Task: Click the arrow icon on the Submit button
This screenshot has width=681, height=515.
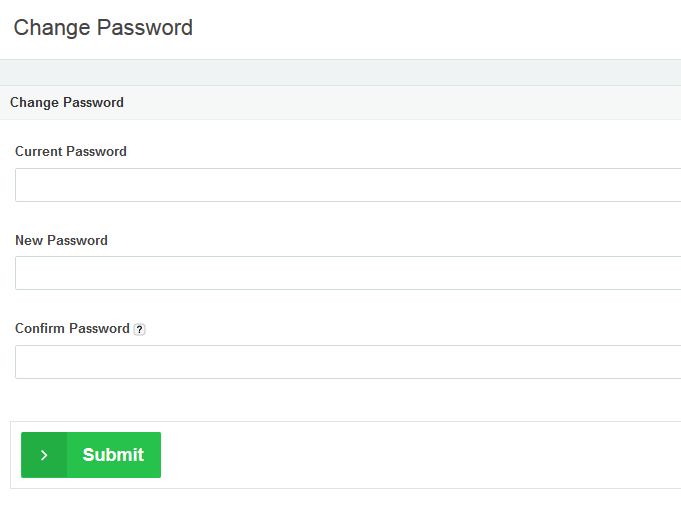Action: tap(44, 455)
